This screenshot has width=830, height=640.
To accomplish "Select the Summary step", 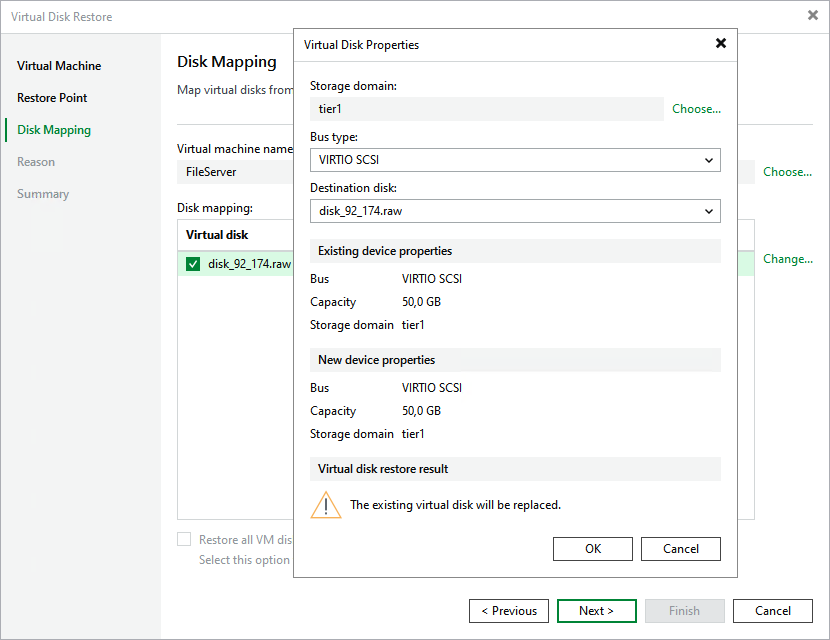I will pyautogui.click(x=43, y=194).
